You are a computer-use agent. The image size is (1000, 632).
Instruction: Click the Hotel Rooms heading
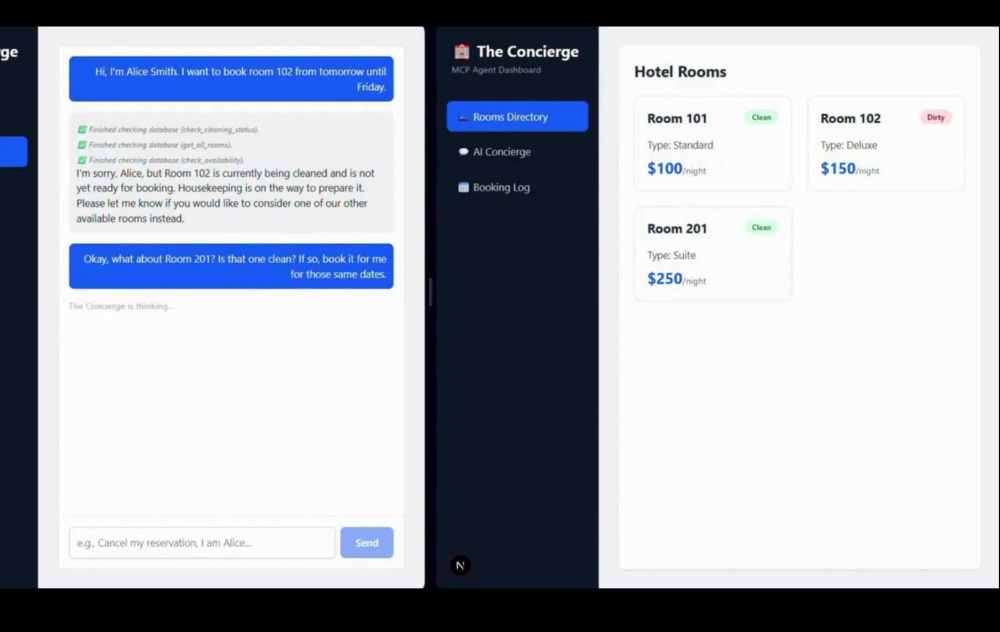(x=680, y=71)
